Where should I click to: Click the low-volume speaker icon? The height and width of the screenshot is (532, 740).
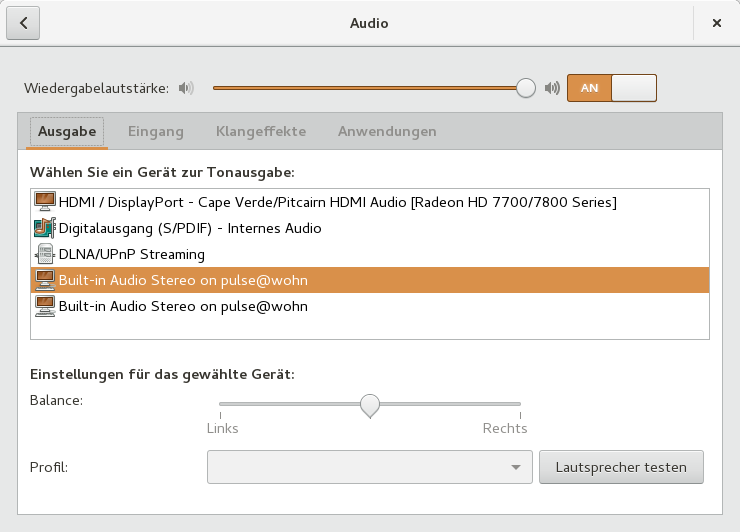click(186, 88)
